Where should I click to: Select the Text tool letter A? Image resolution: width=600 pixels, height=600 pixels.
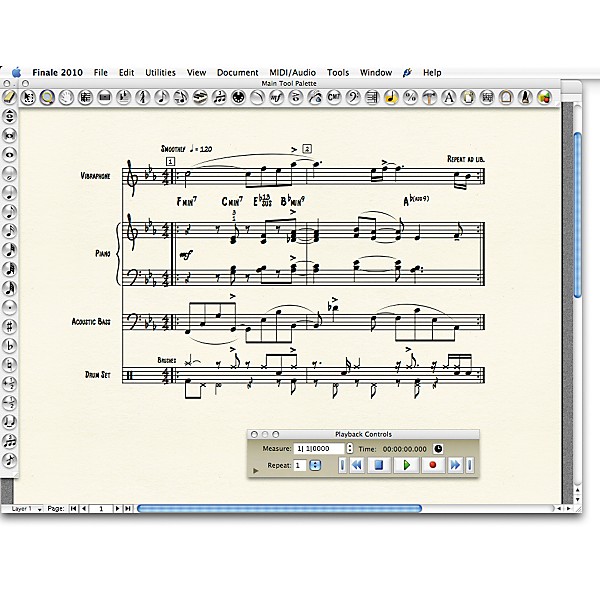[448, 98]
